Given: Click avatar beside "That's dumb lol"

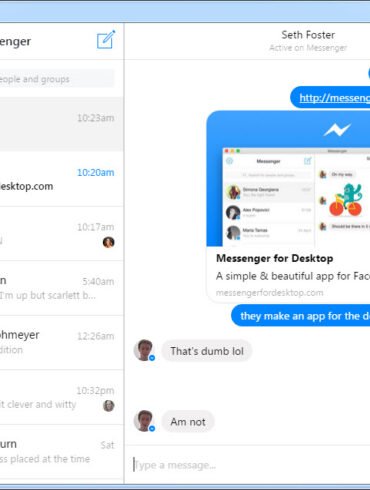Looking at the screenshot, I should click(x=144, y=350).
